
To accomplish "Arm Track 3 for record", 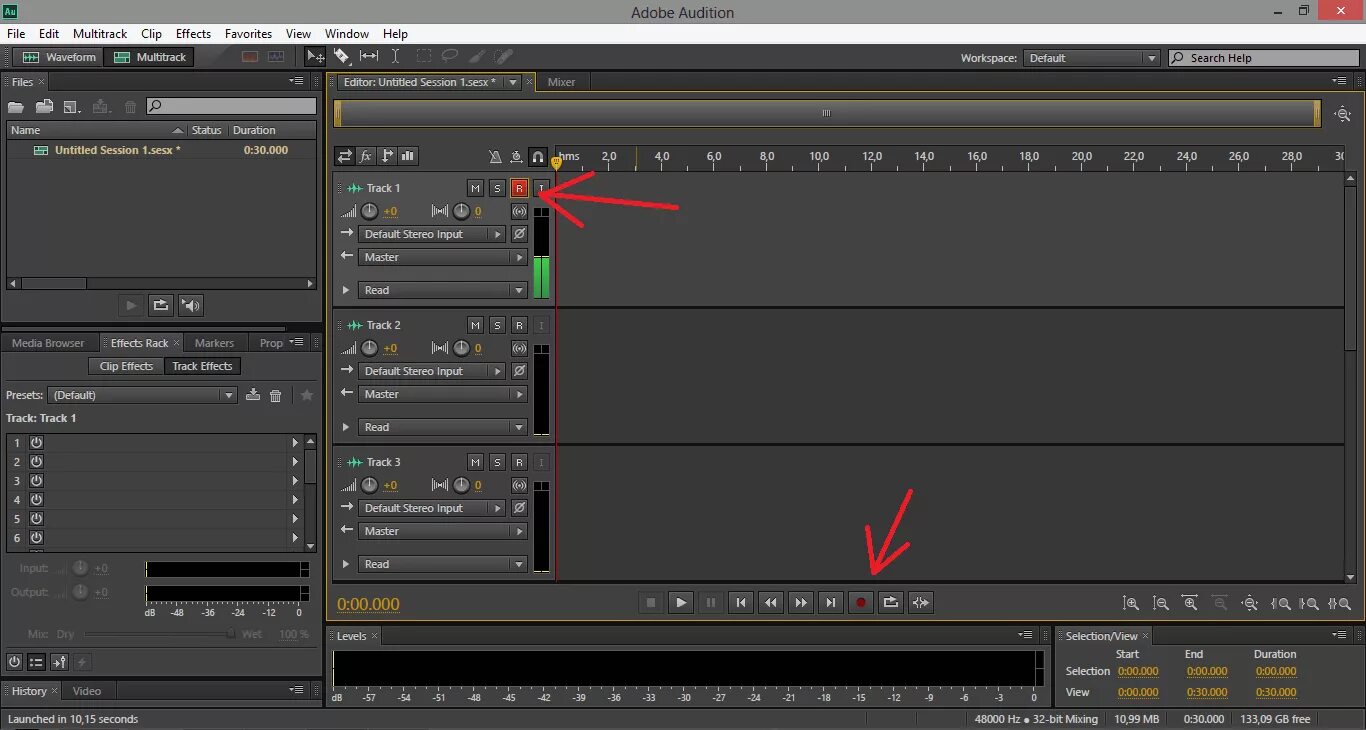I will pos(519,462).
